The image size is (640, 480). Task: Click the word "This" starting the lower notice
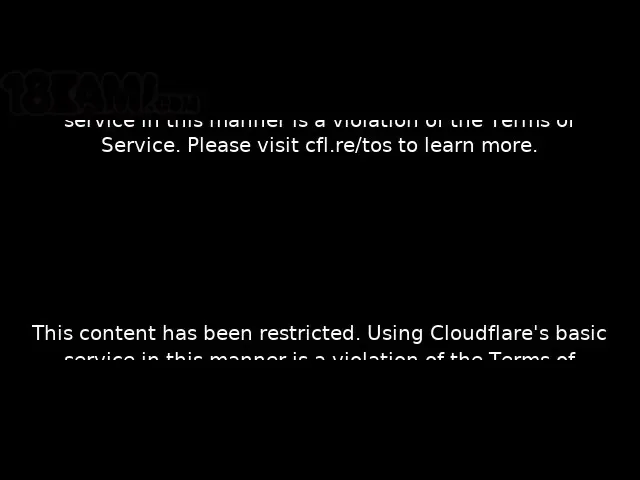click(x=52, y=333)
